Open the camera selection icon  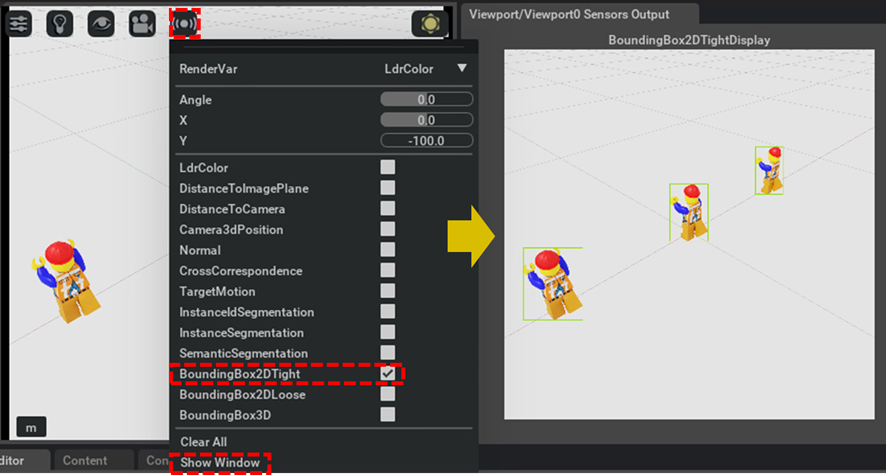(x=142, y=24)
